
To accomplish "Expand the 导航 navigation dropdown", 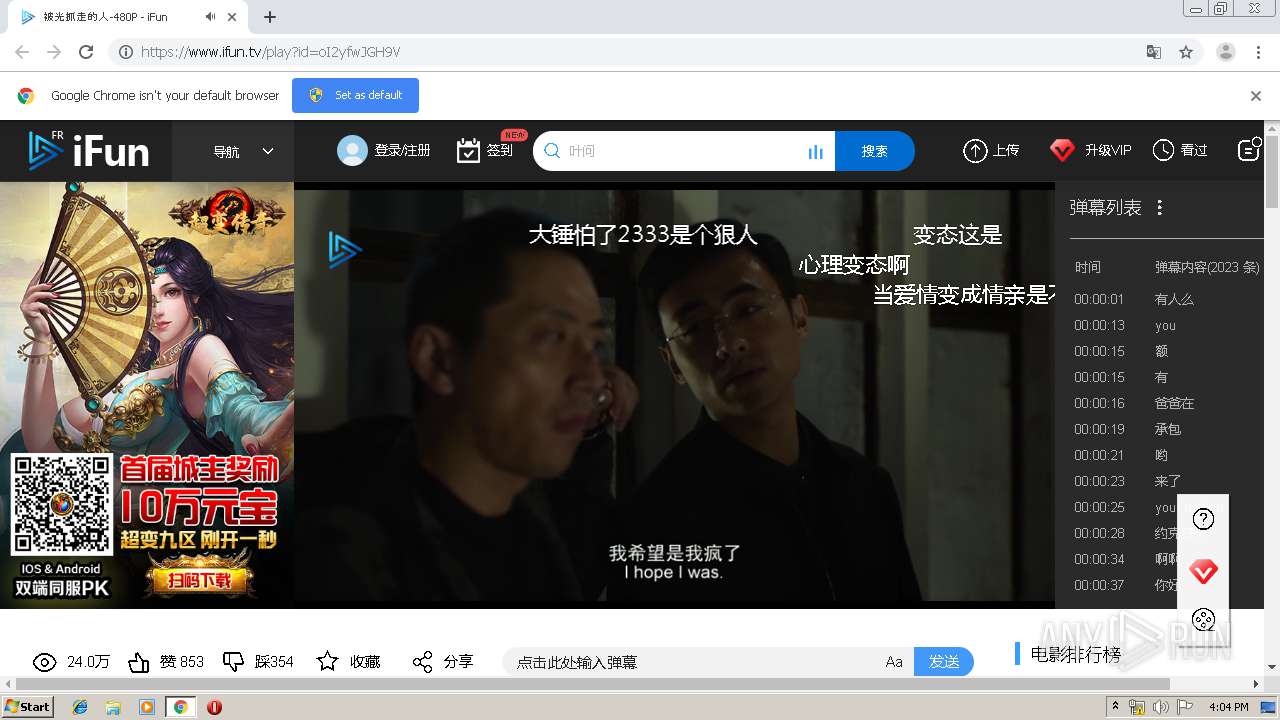I will click(x=243, y=151).
